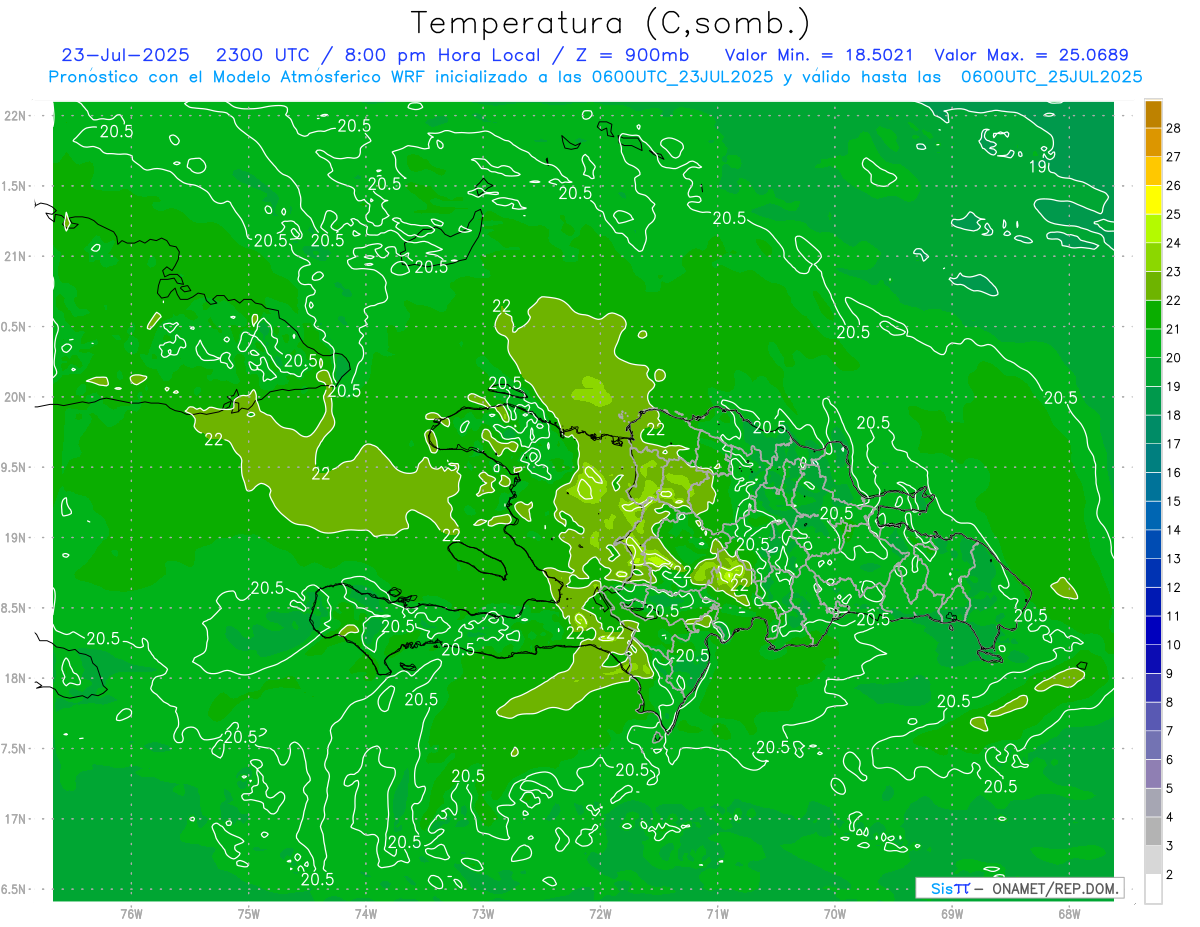Click the yellow legend color between 25 and 26

1153,200
